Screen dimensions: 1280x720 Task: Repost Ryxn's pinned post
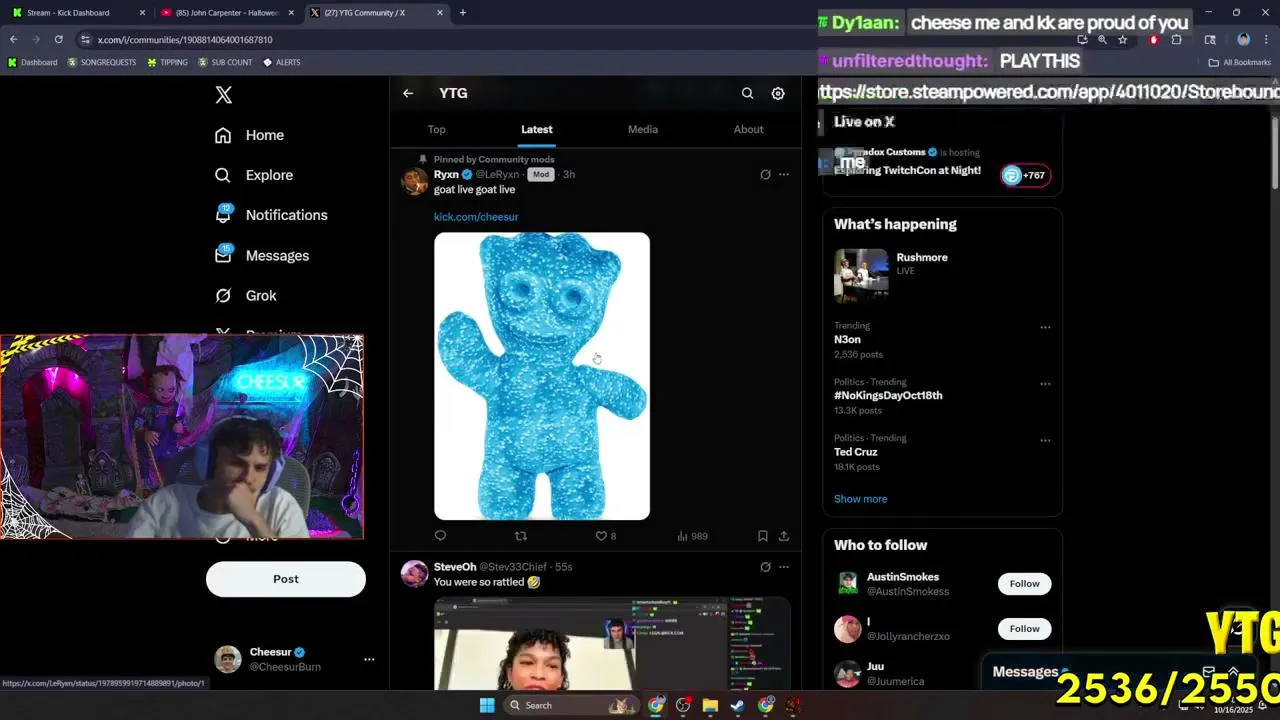520,536
